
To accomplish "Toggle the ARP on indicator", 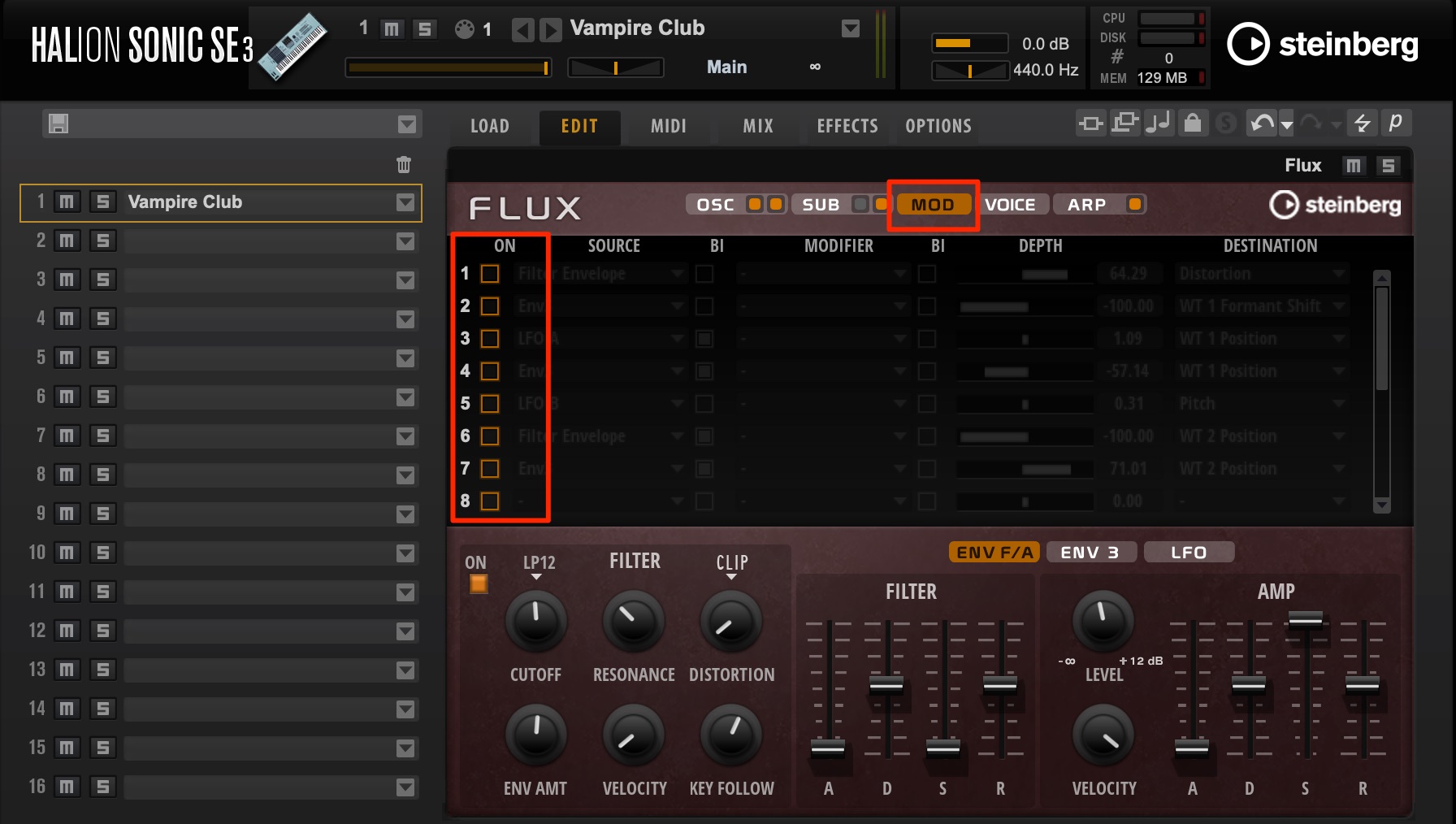I will (x=1135, y=204).
